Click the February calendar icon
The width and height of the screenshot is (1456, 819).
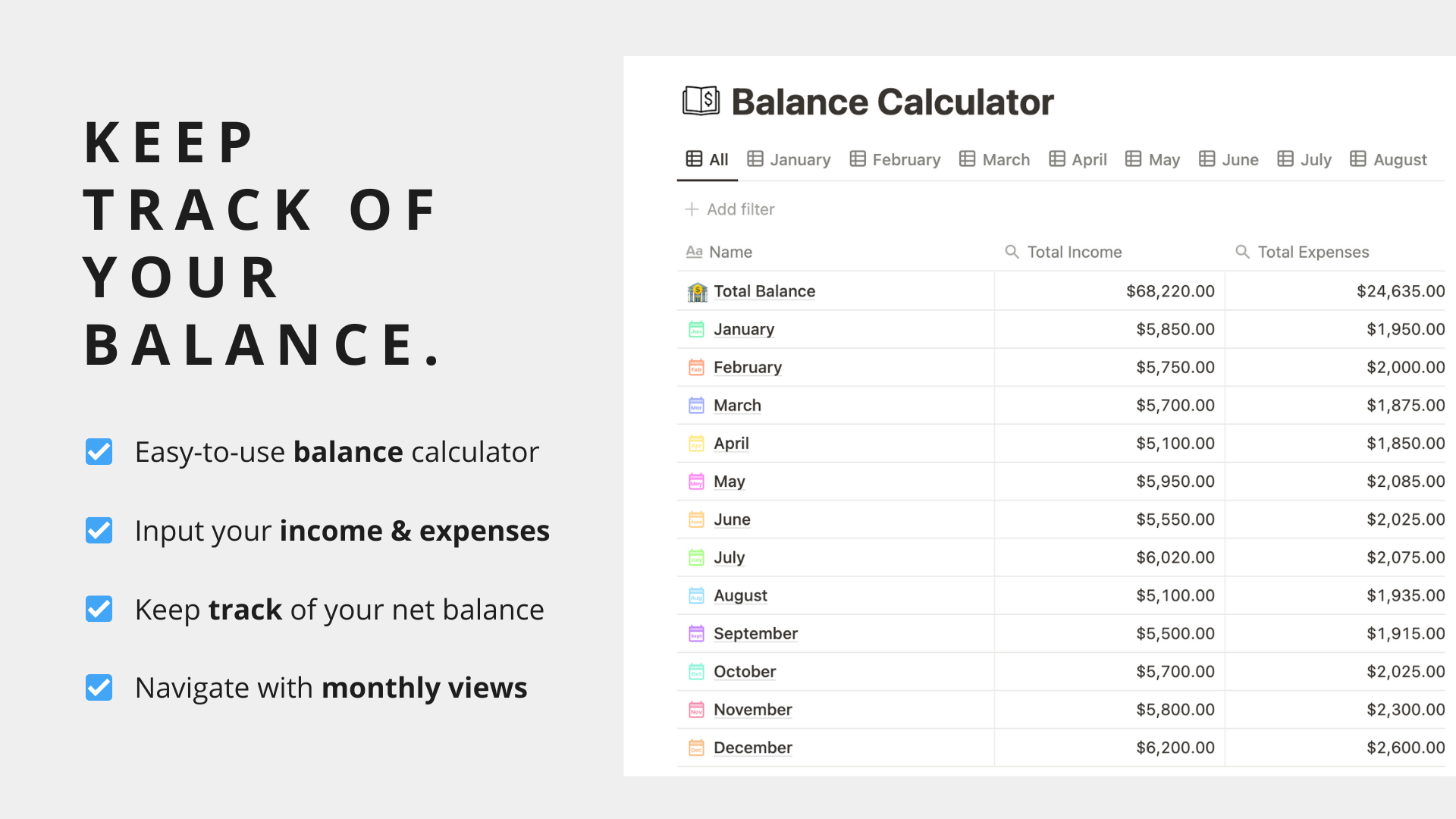(696, 367)
